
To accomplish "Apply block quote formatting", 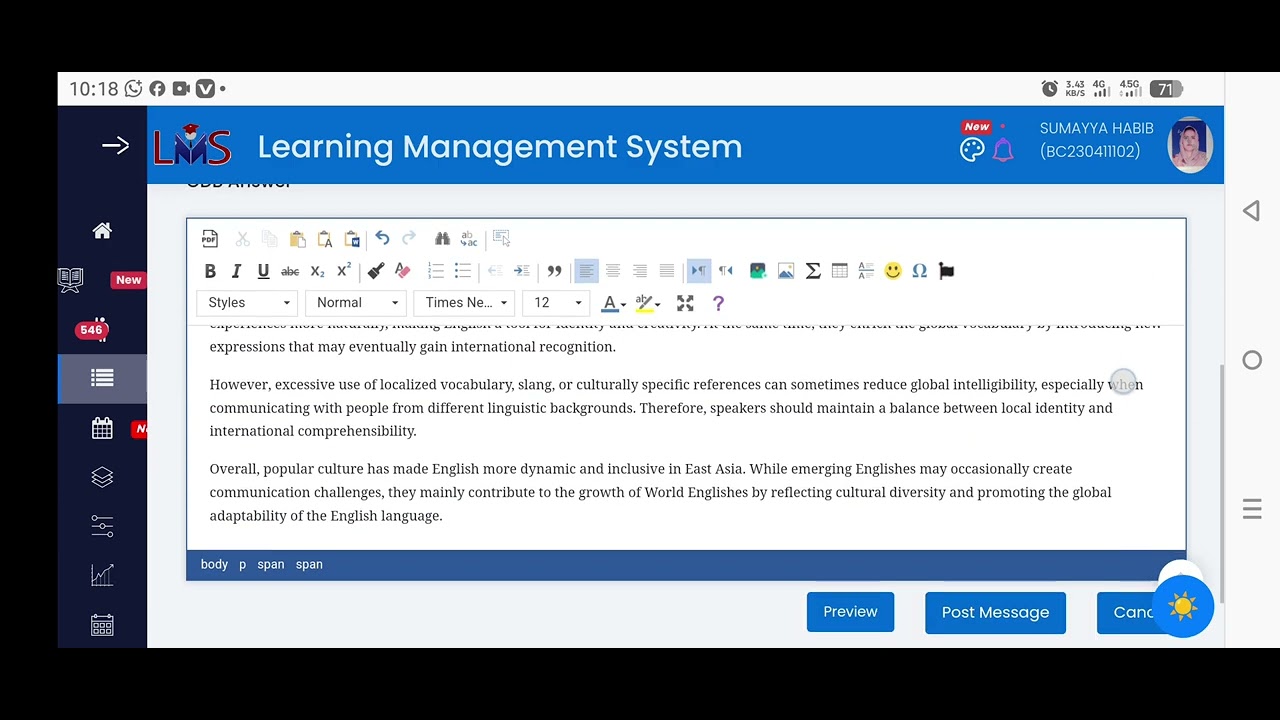I will 554,271.
